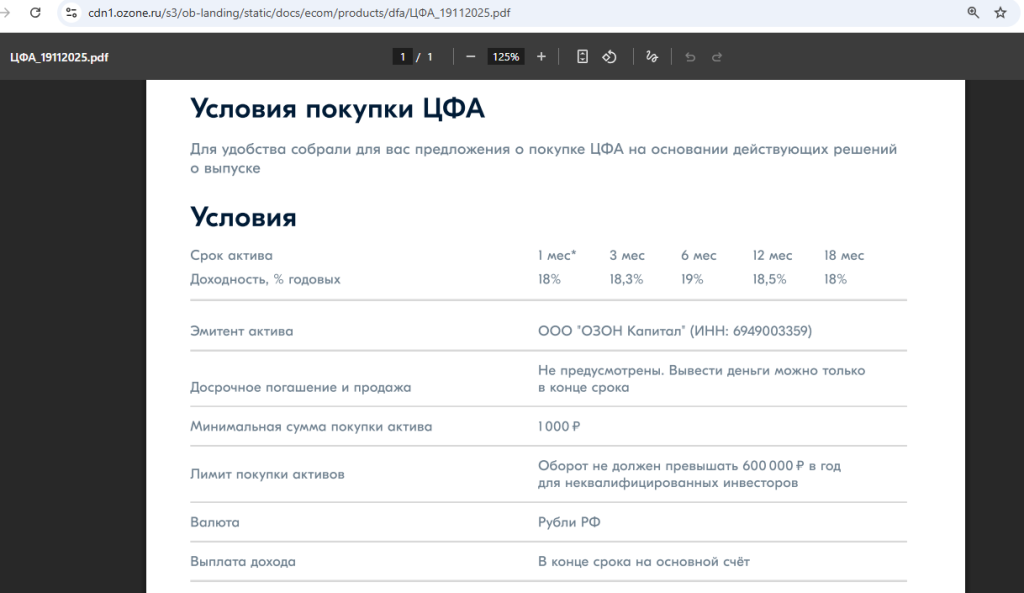This screenshot has height=593, width=1024.
Task: Bookmark this page with the star icon
Action: click(1000, 13)
